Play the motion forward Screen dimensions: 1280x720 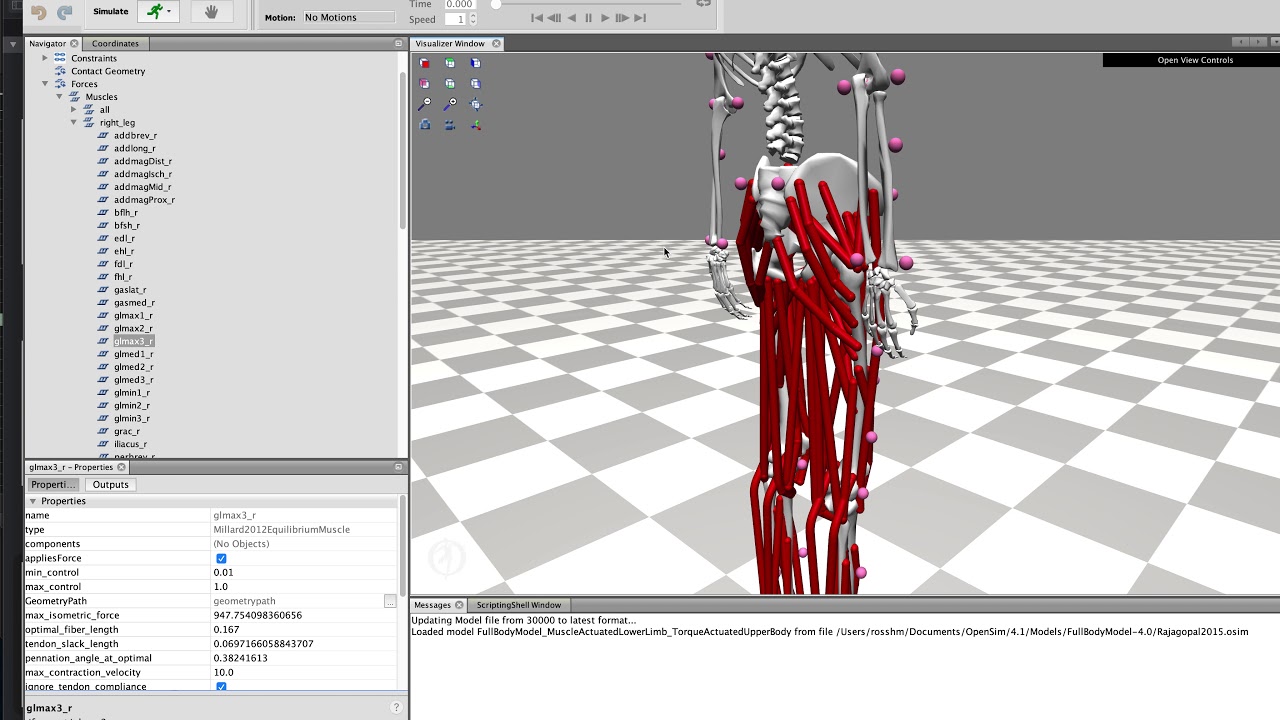click(x=605, y=18)
